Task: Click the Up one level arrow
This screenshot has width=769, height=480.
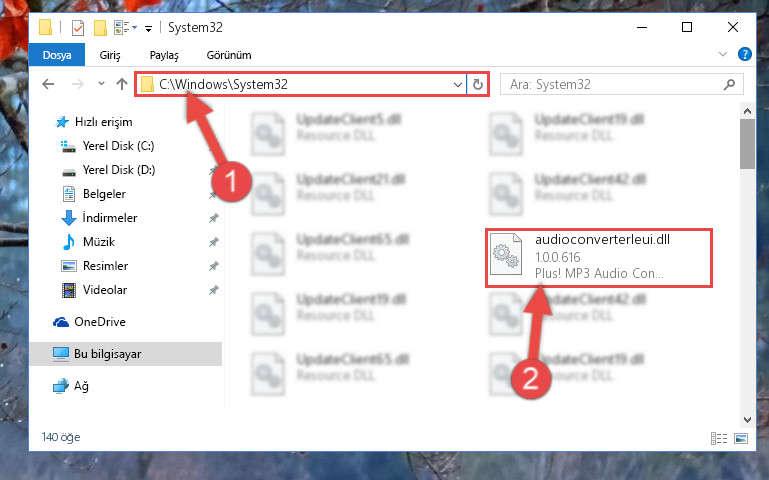Action: [x=122, y=84]
